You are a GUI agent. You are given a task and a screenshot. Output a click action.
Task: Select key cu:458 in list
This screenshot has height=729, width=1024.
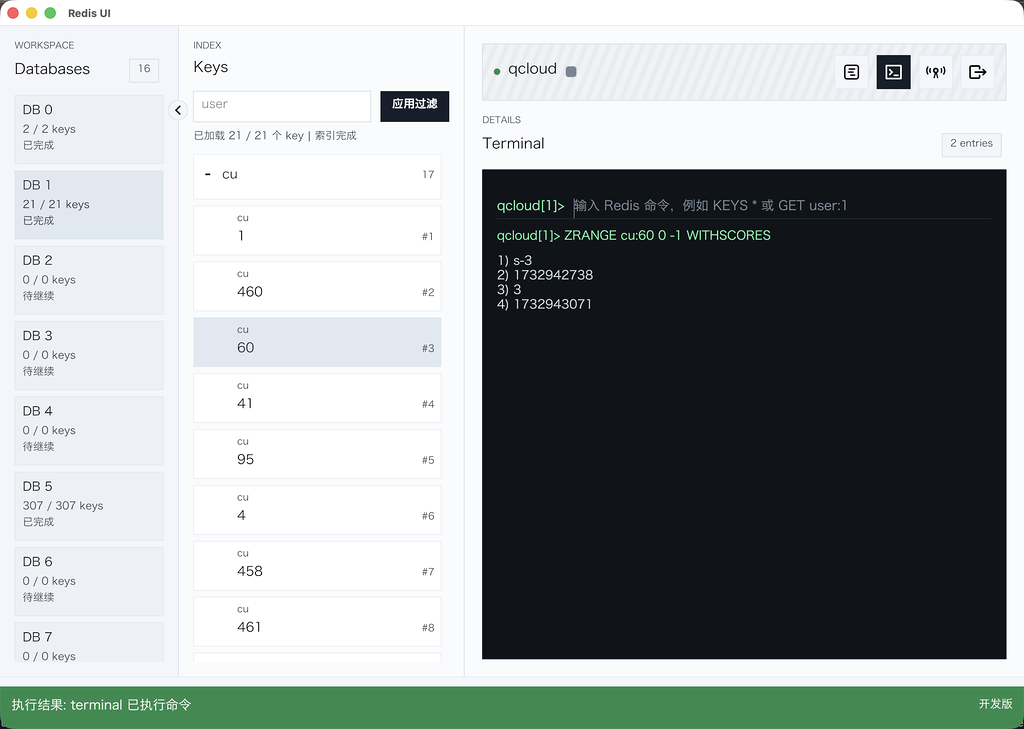pos(316,566)
